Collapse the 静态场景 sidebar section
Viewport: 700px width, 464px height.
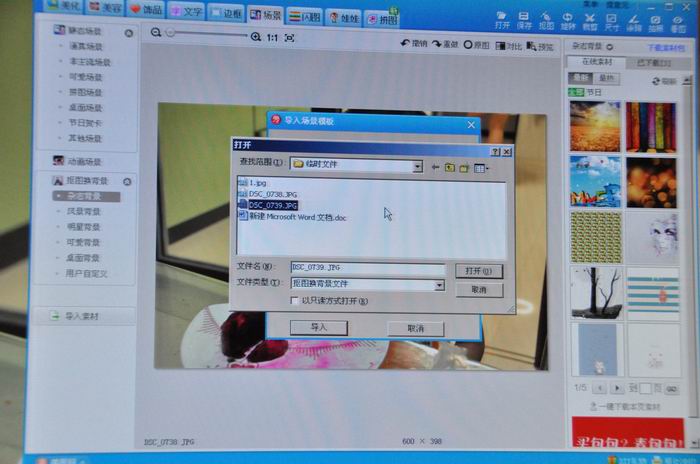128,33
